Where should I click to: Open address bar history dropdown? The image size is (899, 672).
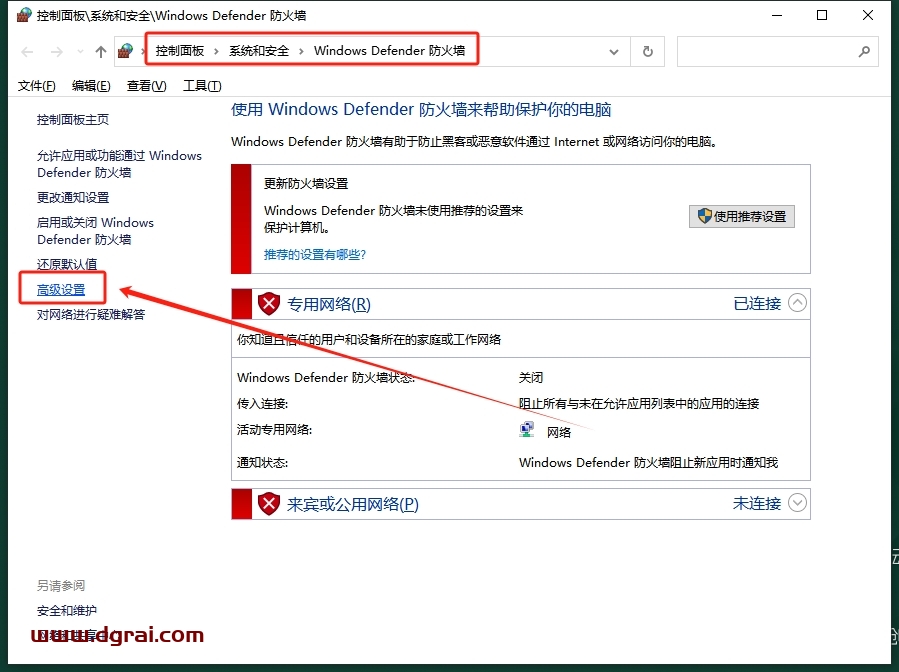pos(614,52)
